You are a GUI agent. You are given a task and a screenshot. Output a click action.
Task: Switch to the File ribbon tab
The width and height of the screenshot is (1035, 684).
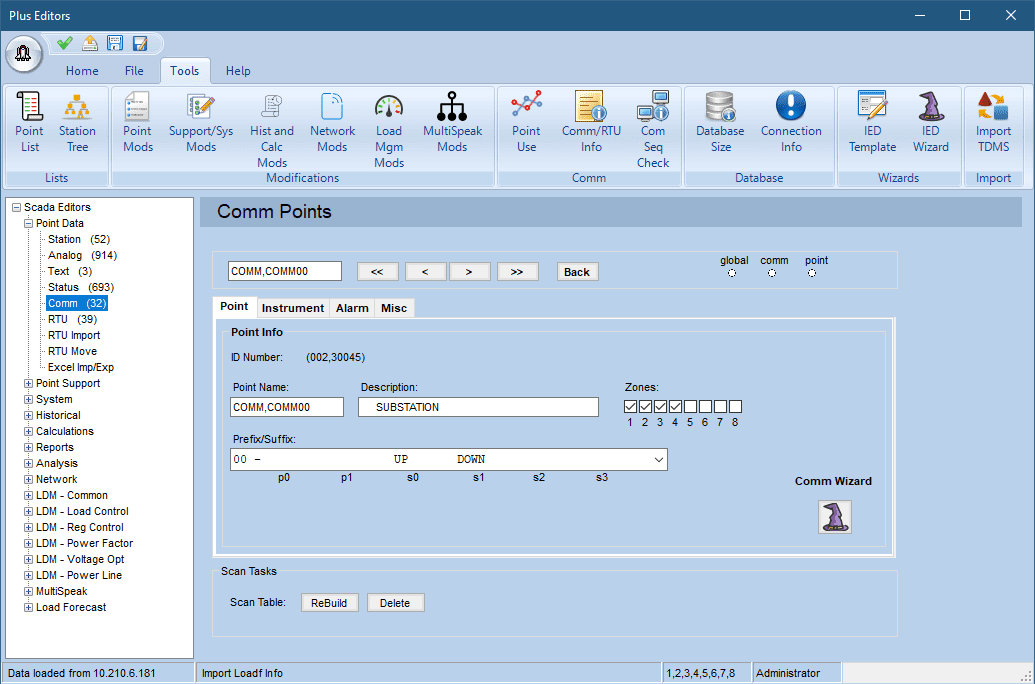coord(134,71)
